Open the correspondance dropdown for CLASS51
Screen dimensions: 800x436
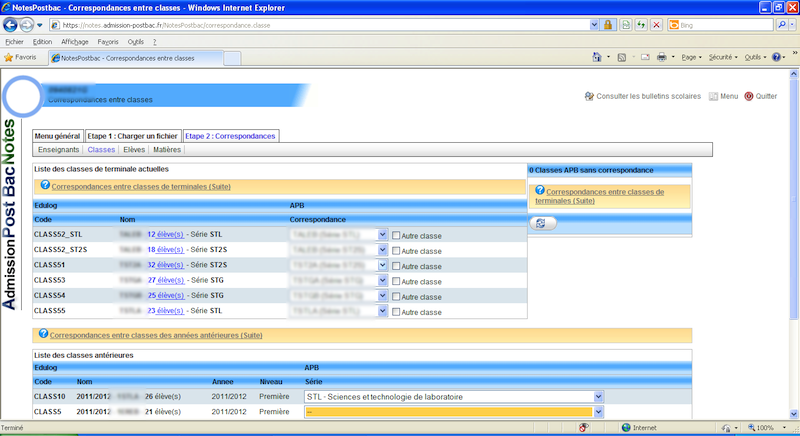[x=382, y=266]
